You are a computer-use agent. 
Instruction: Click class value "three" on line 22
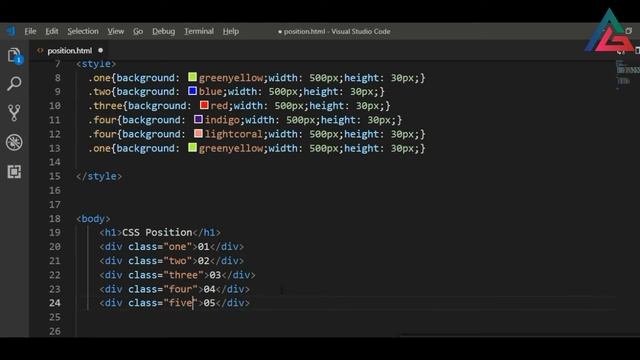point(183,275)
